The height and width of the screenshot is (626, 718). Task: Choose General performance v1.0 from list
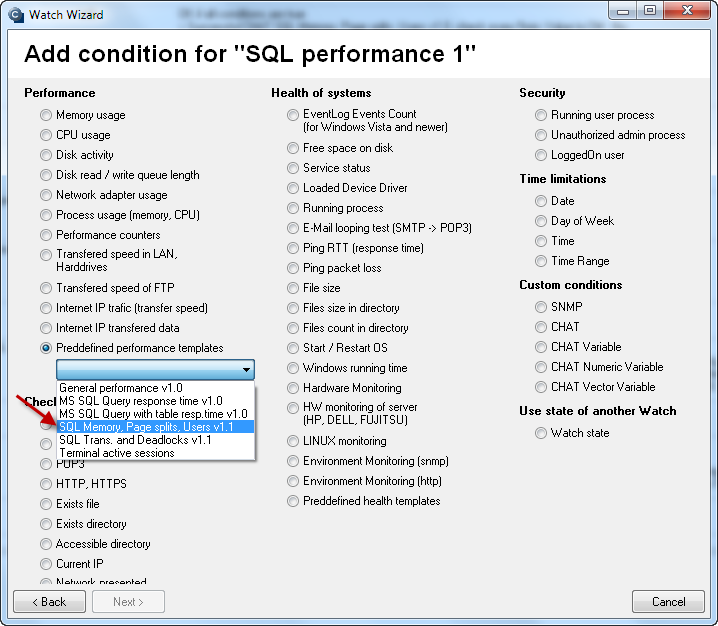coord(156,388)
